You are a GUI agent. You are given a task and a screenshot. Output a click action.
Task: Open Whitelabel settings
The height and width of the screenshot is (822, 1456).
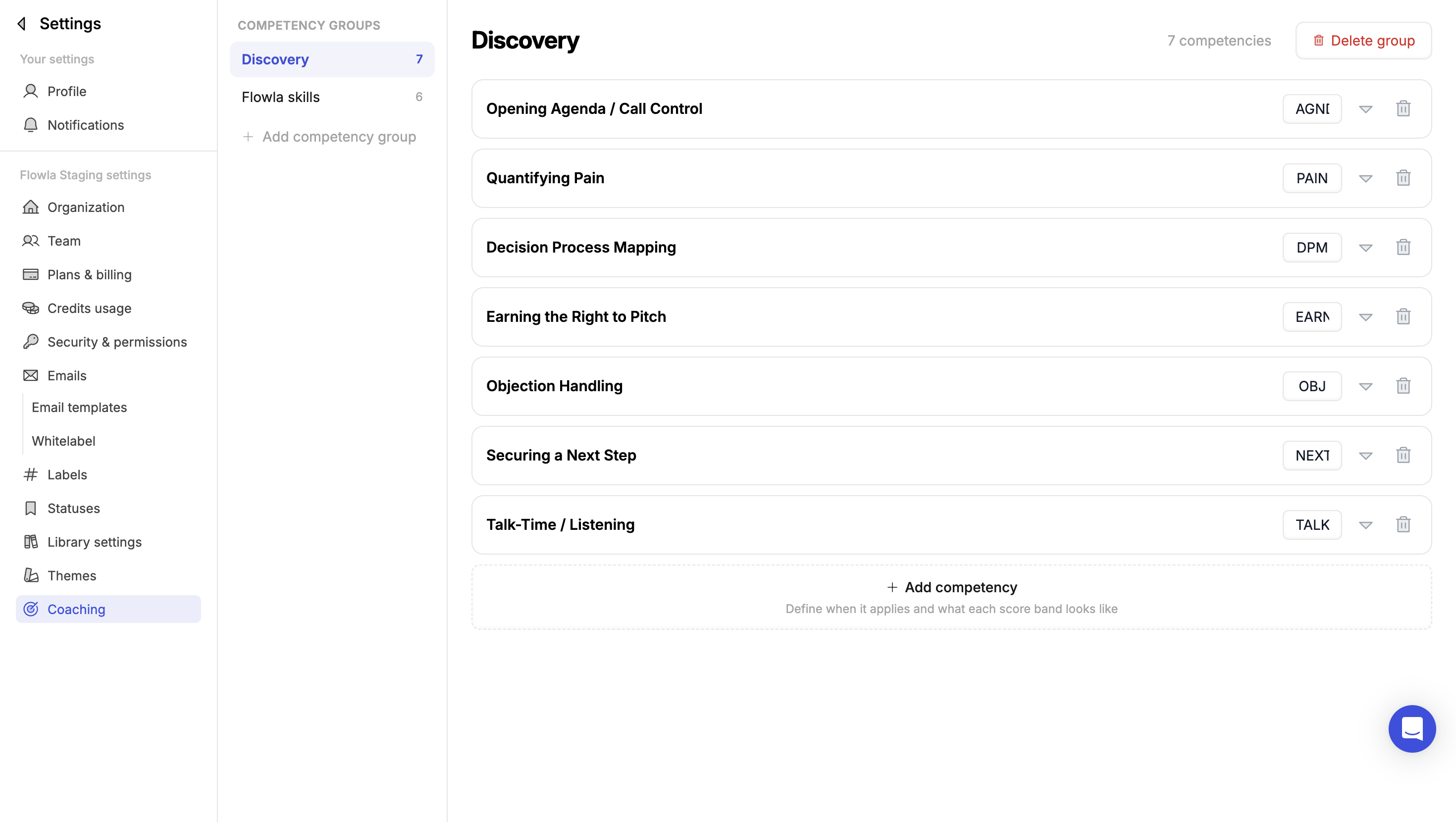pyautogui.click(x=63, y=441)
